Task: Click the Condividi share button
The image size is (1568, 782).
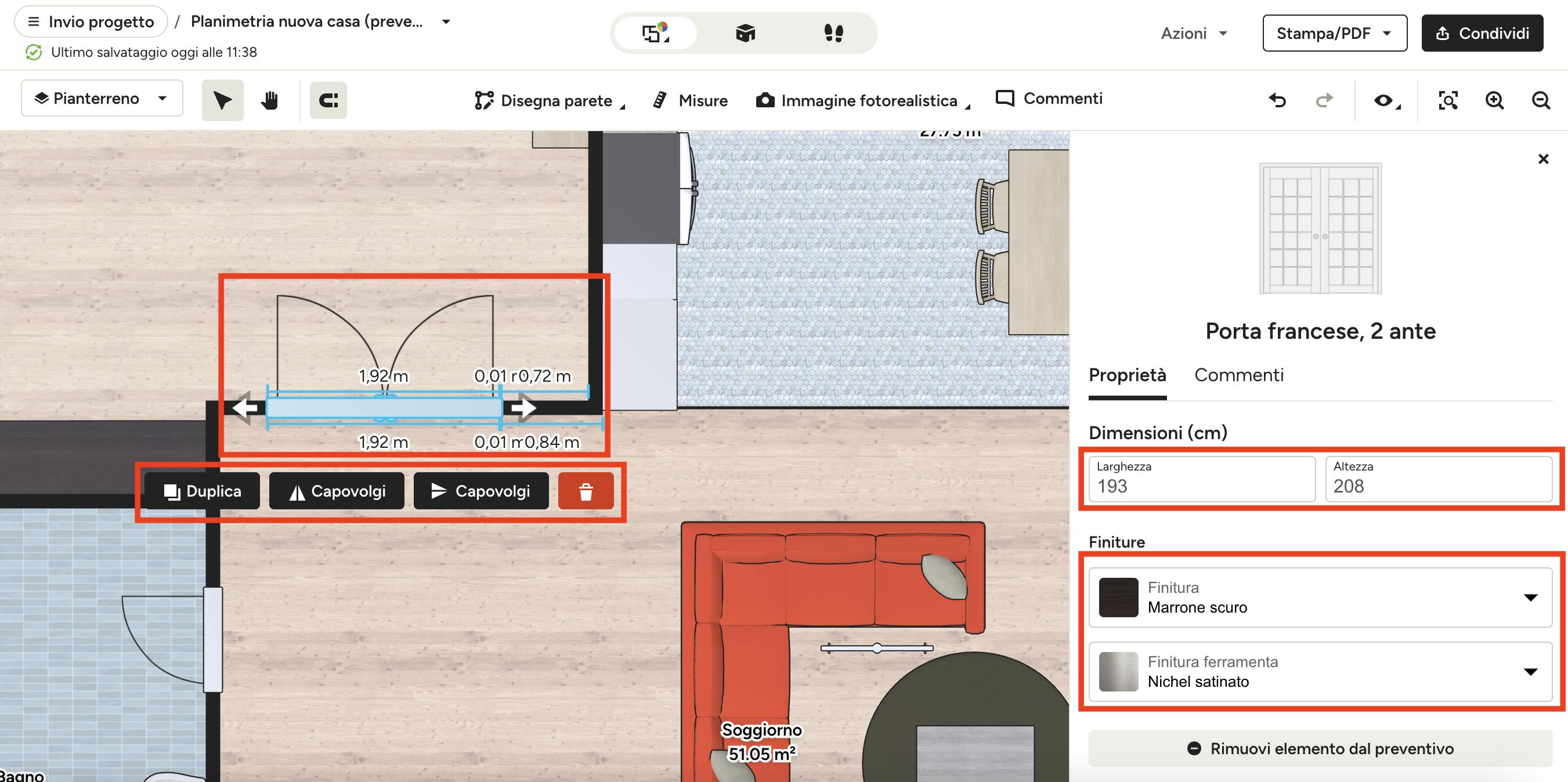Action: [1482, 33]
